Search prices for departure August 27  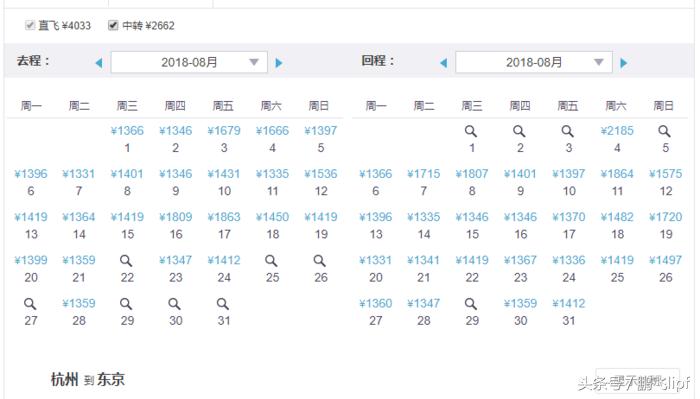coord(30,303)
